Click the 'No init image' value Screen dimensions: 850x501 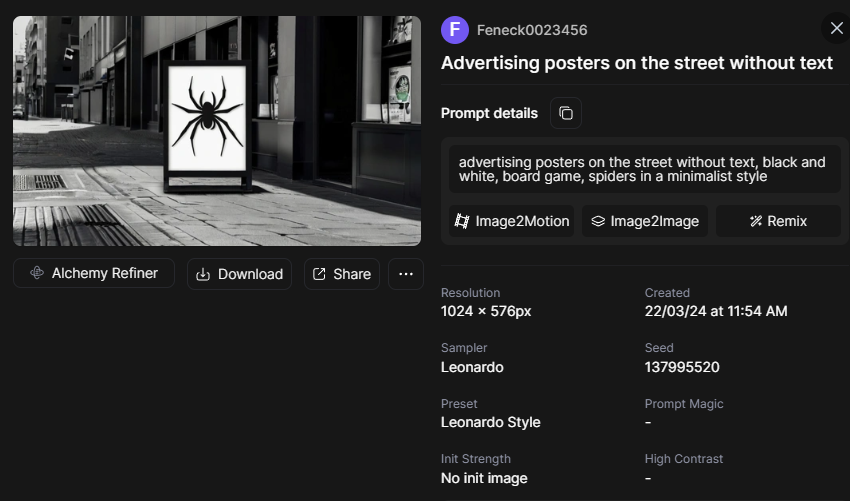tap(484, 478)
